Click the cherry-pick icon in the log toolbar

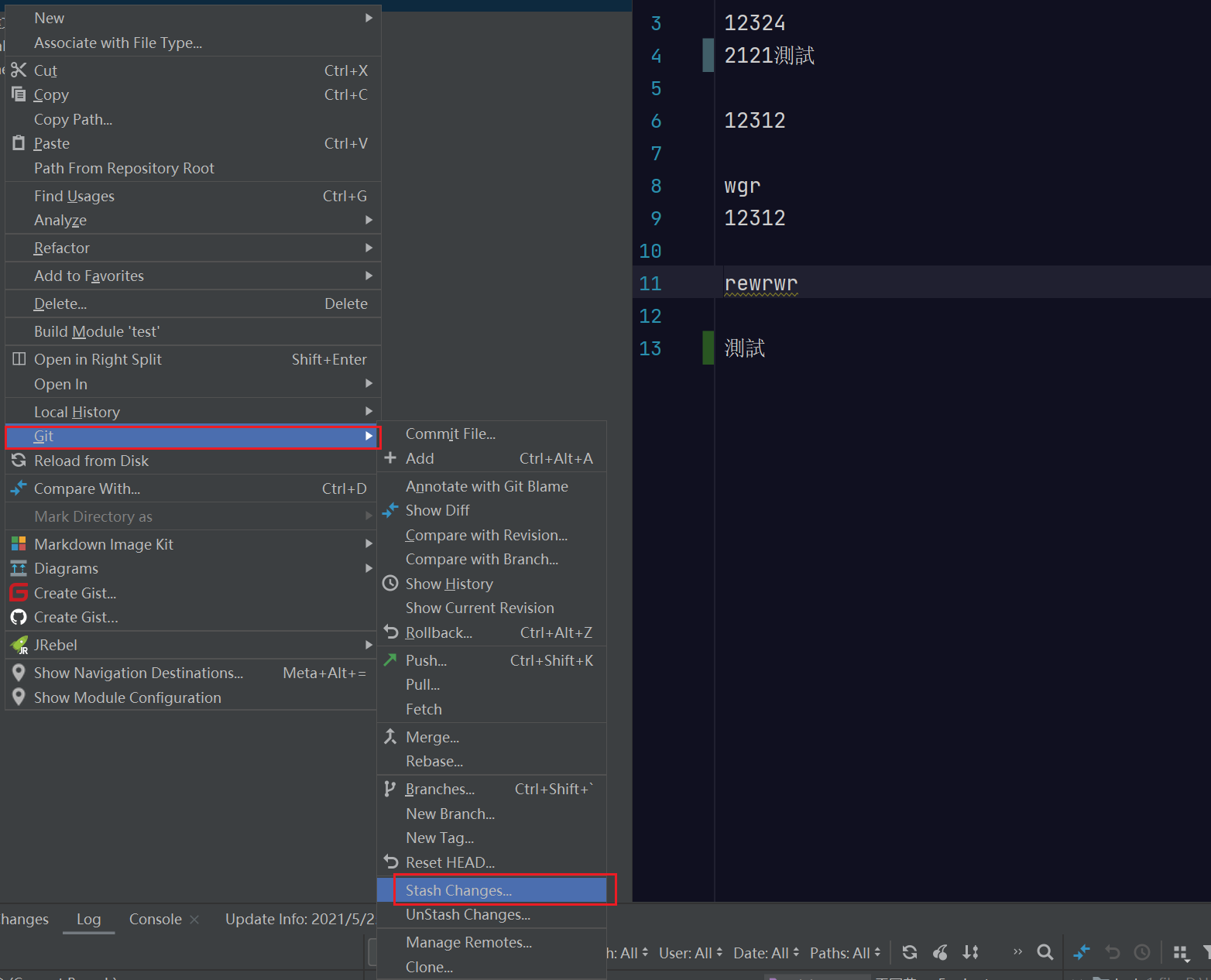tap(940, 952)
